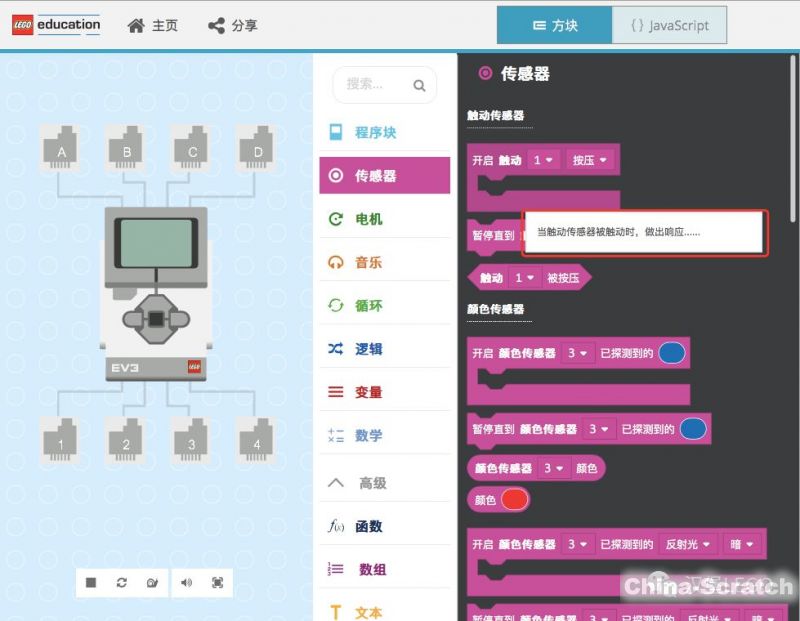Click the share icon labeled 分享
Image resolution: width=800 pixels, height=621 pixels.
232,25
